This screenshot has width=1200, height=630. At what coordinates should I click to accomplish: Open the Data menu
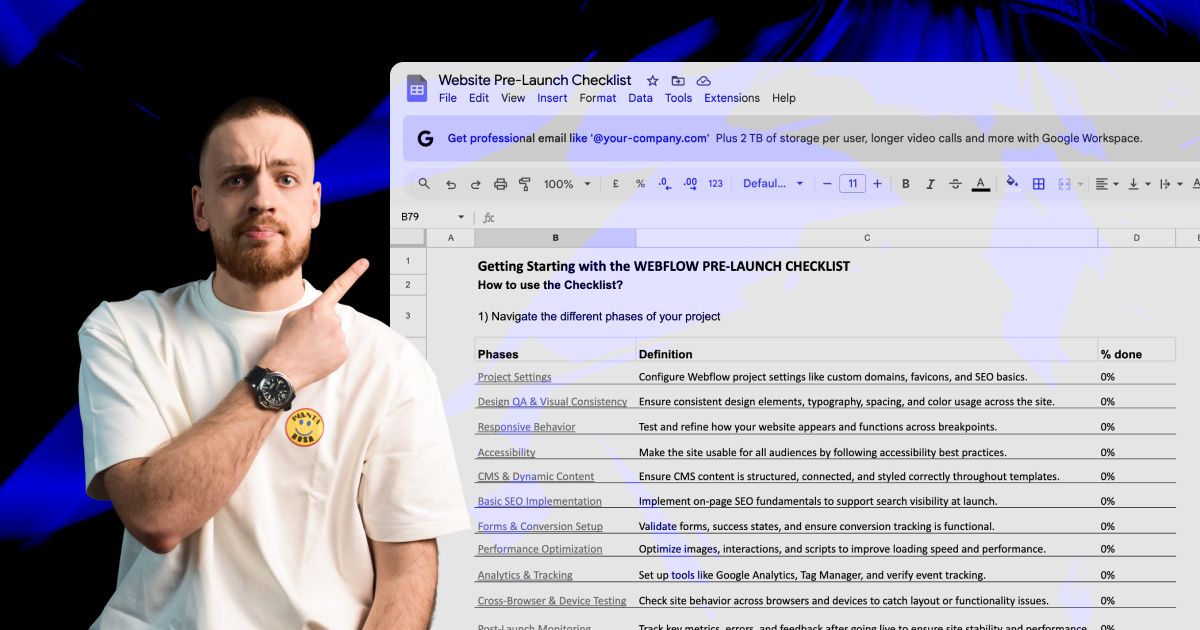[641, 98]
